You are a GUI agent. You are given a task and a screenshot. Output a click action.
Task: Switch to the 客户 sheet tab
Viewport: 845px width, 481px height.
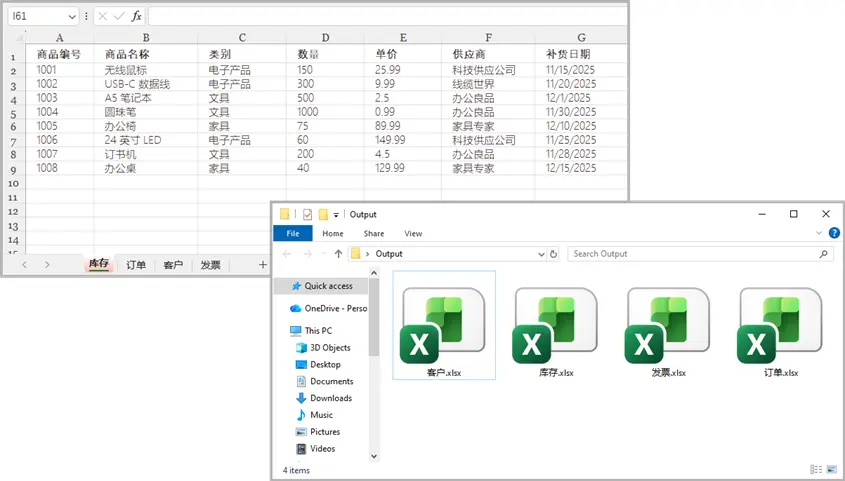click(173, 264)
